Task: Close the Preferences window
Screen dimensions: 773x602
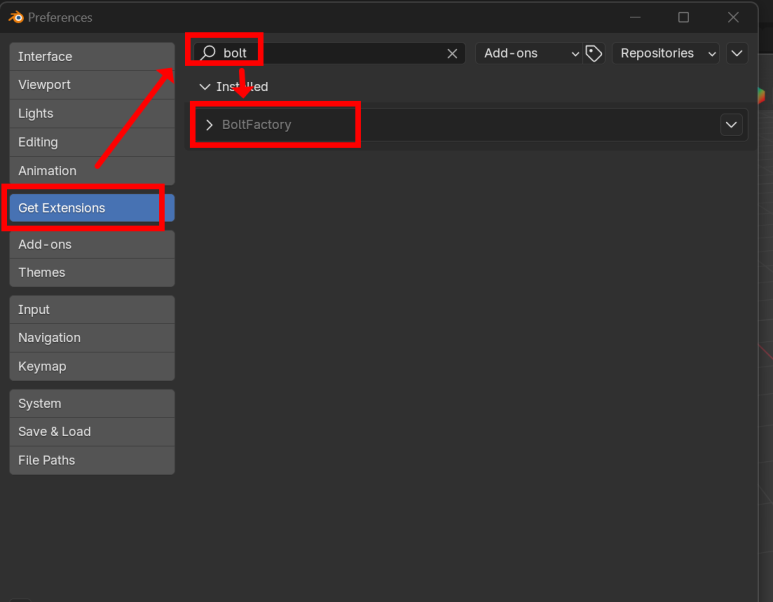Action: click(x=733, y=17)
